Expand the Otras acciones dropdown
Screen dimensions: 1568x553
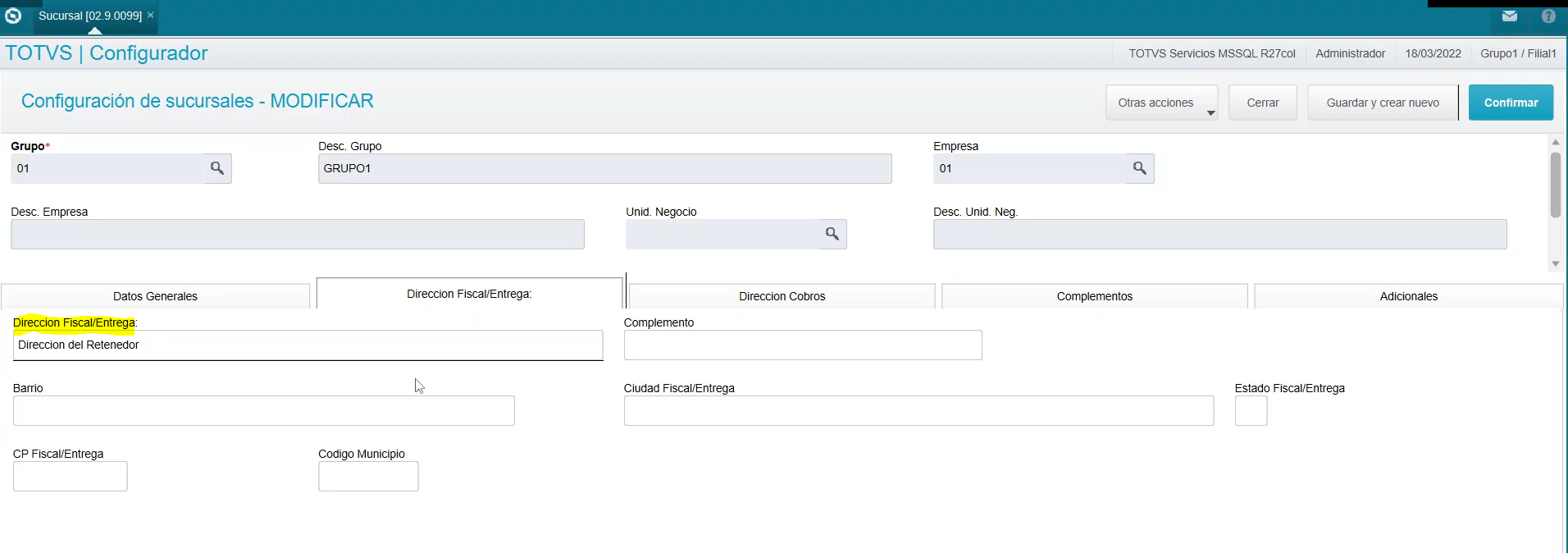point(1161,103)
